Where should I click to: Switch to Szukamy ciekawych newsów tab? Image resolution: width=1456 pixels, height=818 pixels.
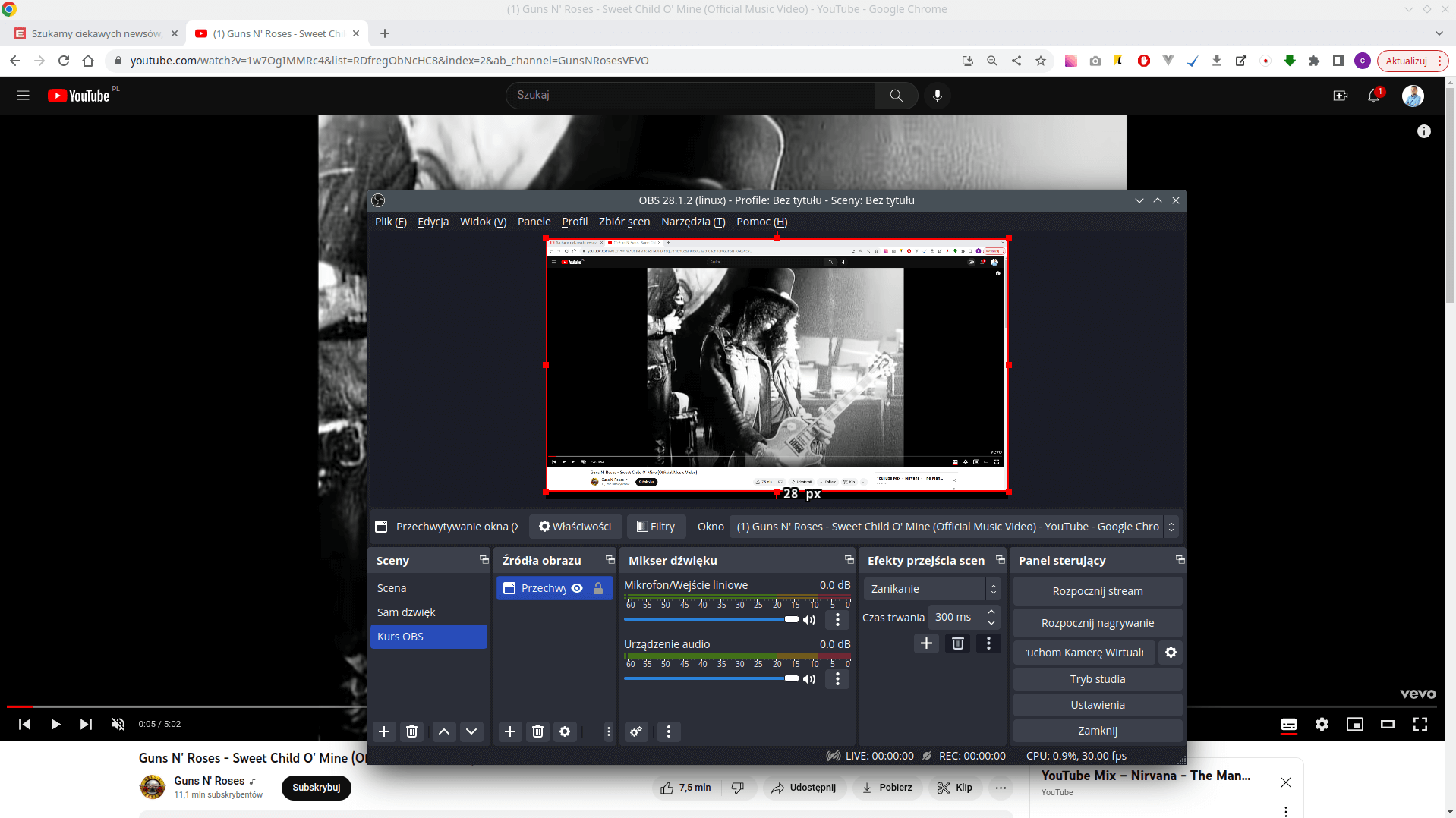coord(97,33)
